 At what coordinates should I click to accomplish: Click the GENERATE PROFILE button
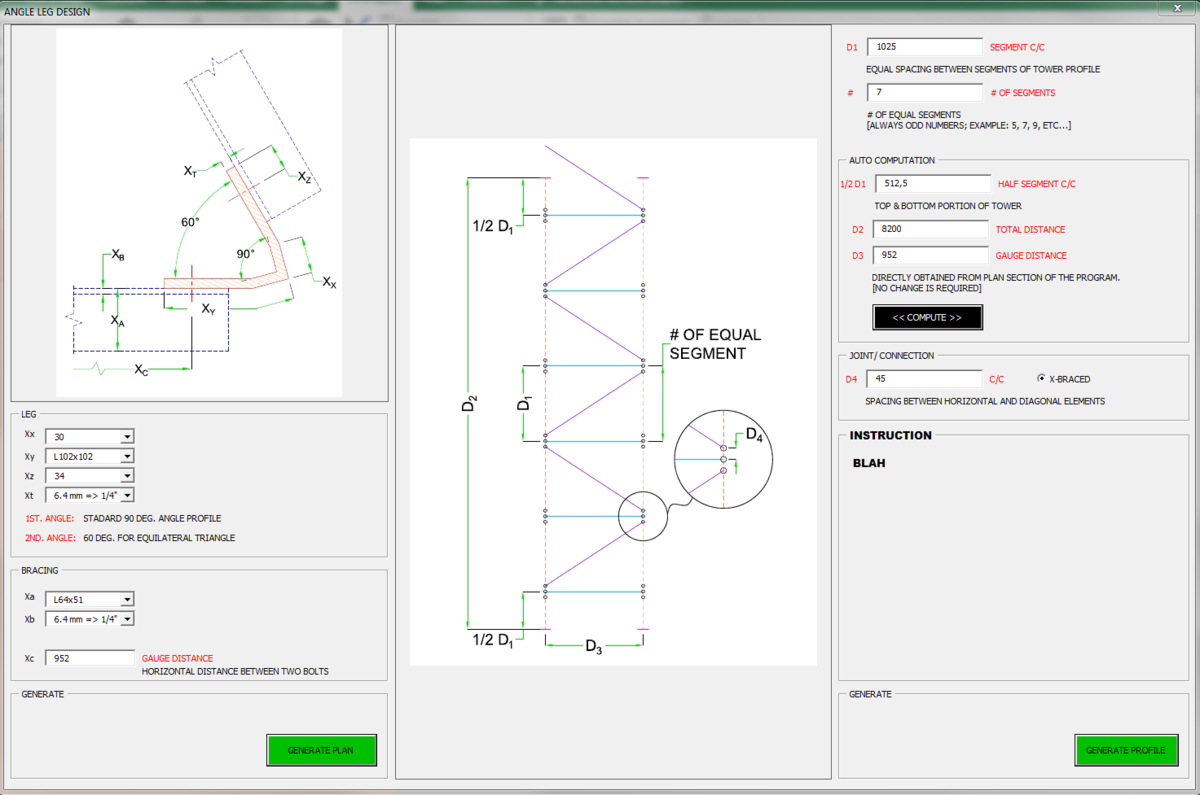click(1126, 750)
